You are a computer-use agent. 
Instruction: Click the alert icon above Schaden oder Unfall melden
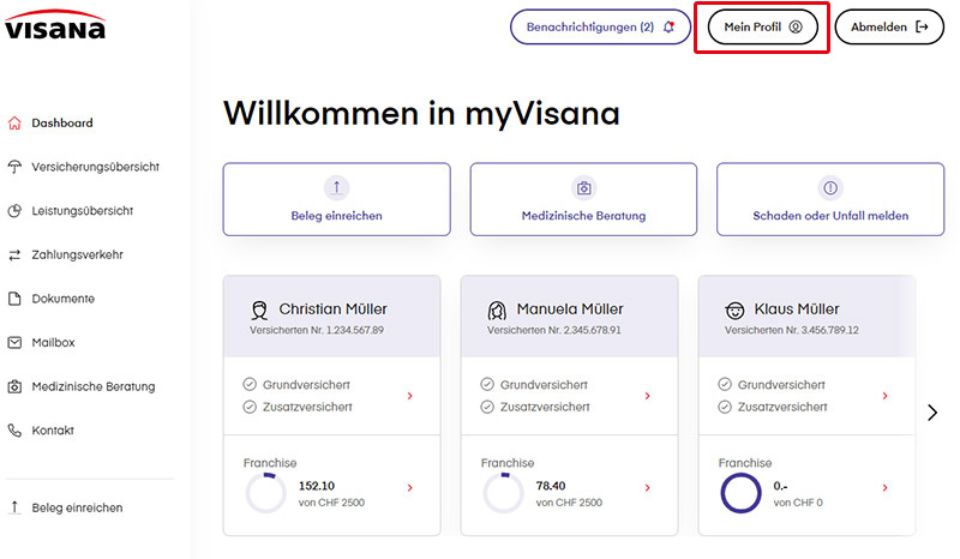[830, 187]
